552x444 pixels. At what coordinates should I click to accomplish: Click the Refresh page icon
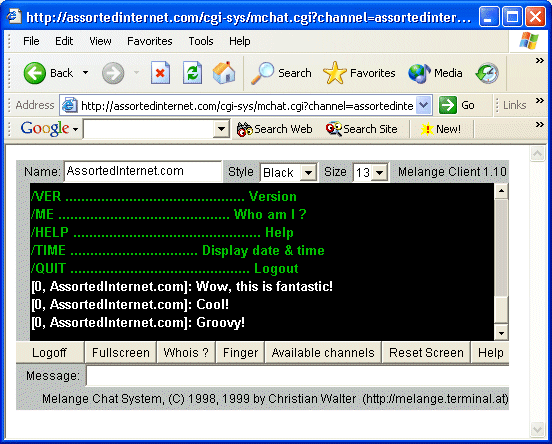192,73
